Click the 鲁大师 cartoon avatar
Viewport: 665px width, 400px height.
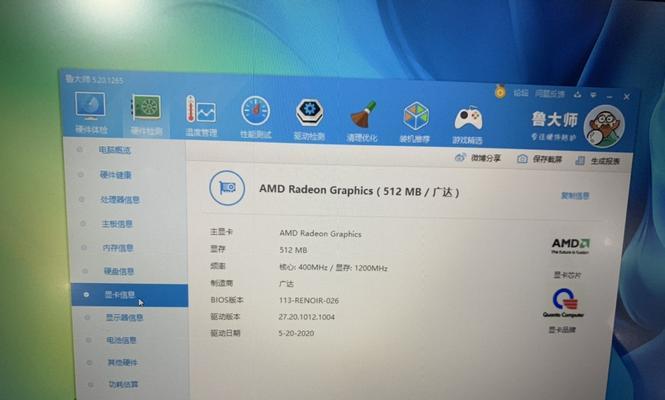[x=604, y=126]
